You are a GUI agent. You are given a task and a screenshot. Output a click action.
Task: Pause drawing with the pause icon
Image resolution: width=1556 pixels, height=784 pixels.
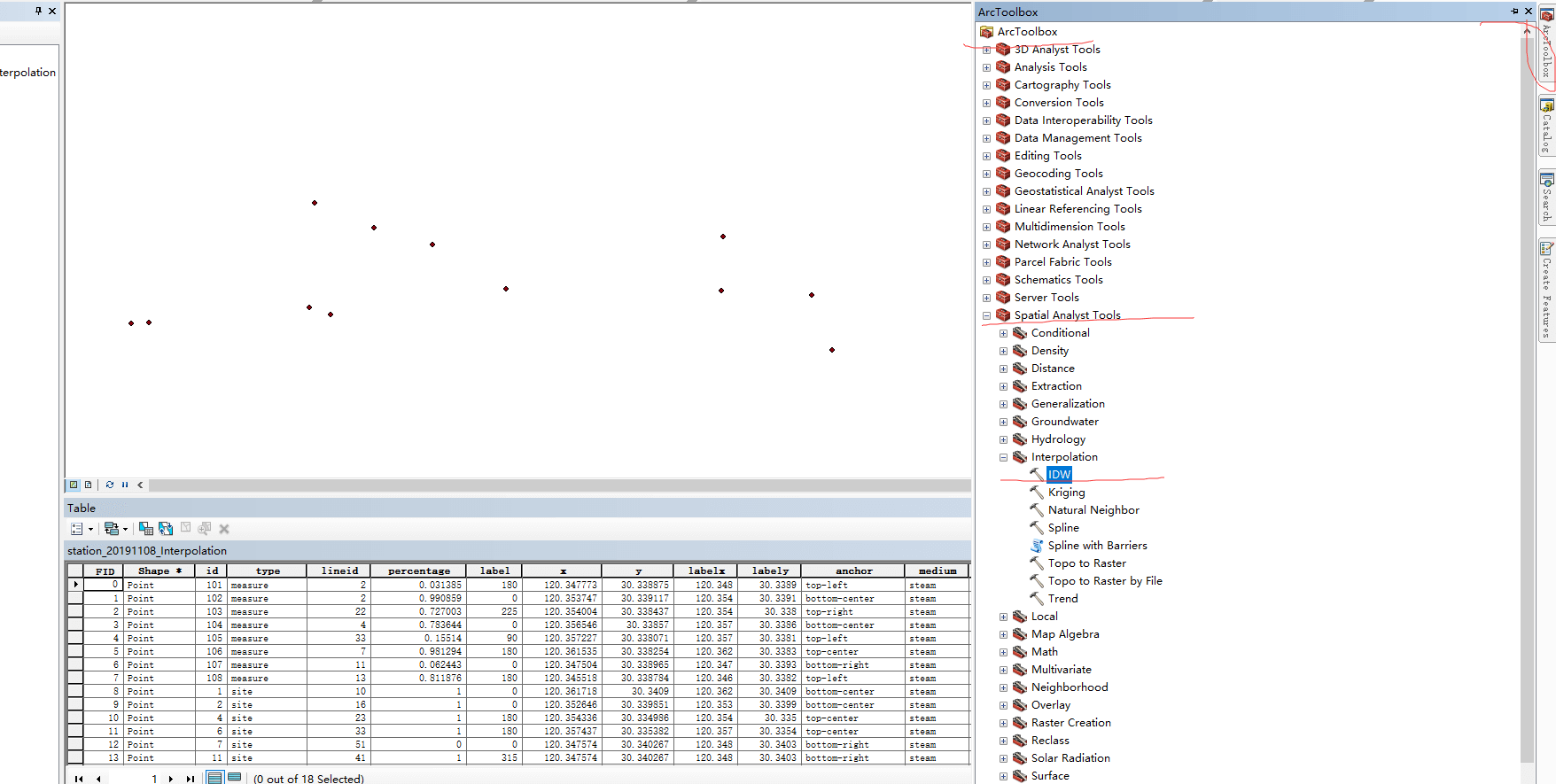[125, 485]
